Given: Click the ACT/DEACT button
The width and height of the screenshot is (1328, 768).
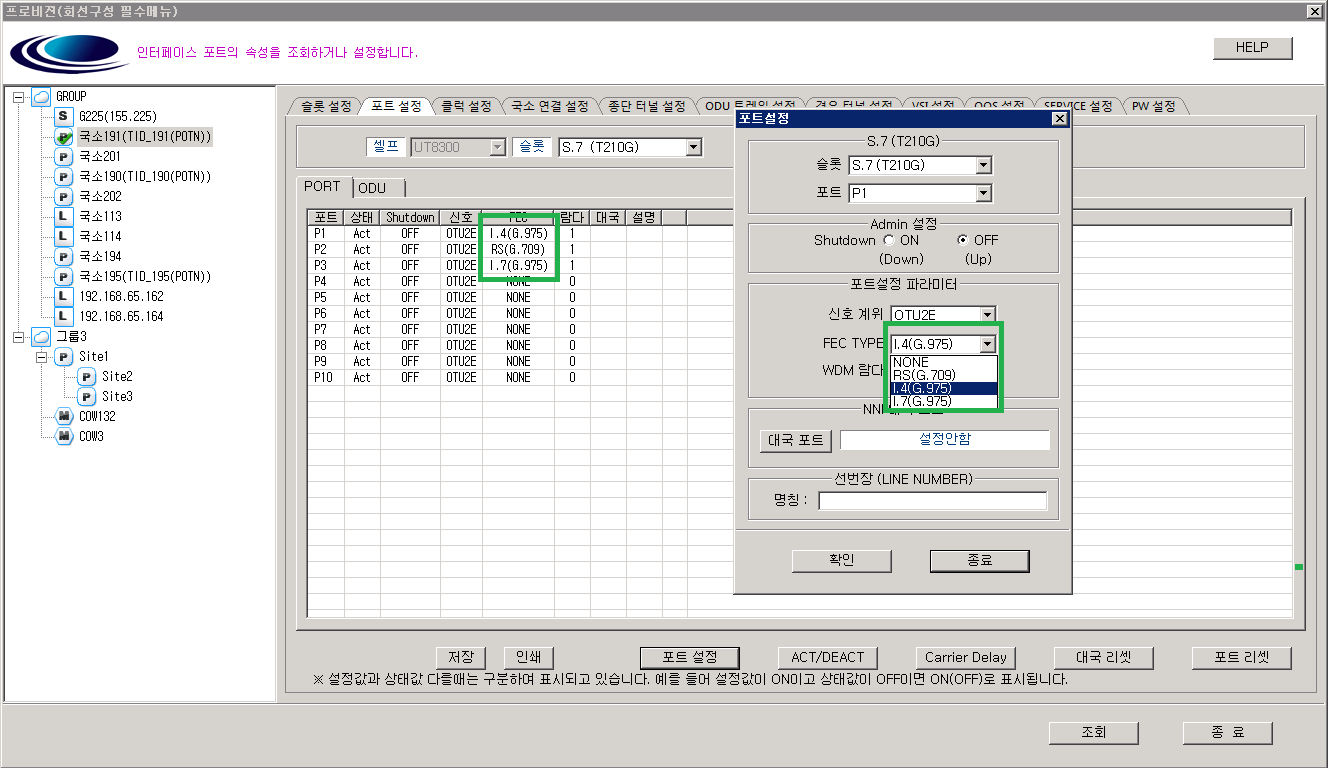Looking at the screenshot, I should point(827,658).
